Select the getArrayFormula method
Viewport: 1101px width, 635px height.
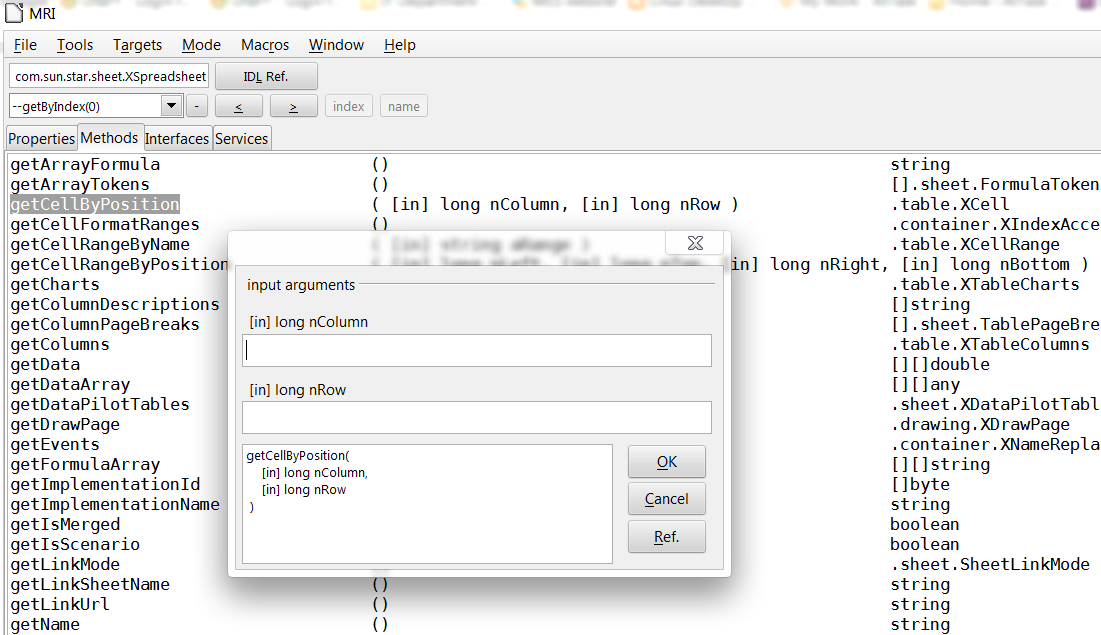pos(85,164)
